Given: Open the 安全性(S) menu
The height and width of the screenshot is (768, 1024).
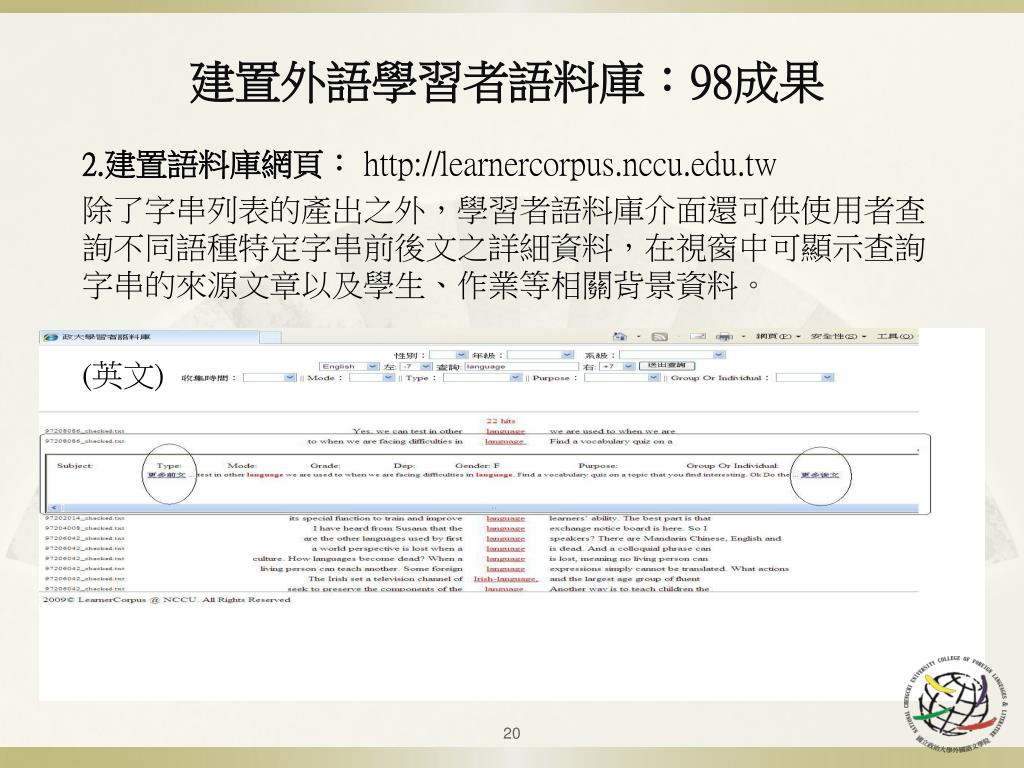Looking at the screenshot, I should click(839, 337).
